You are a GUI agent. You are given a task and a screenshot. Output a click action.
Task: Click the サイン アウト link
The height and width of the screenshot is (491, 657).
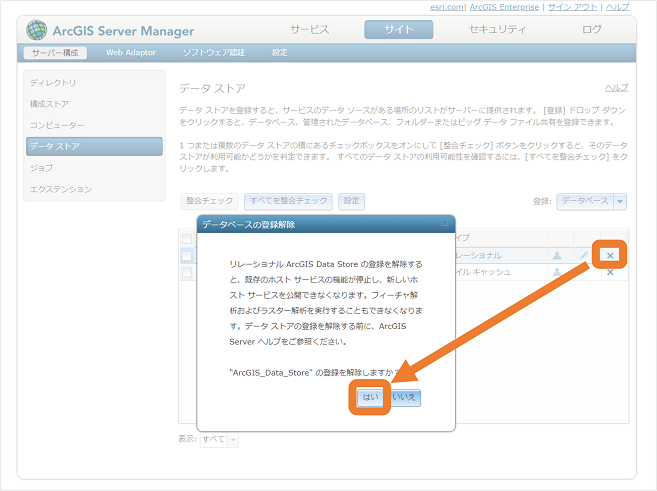pos(572,7)
